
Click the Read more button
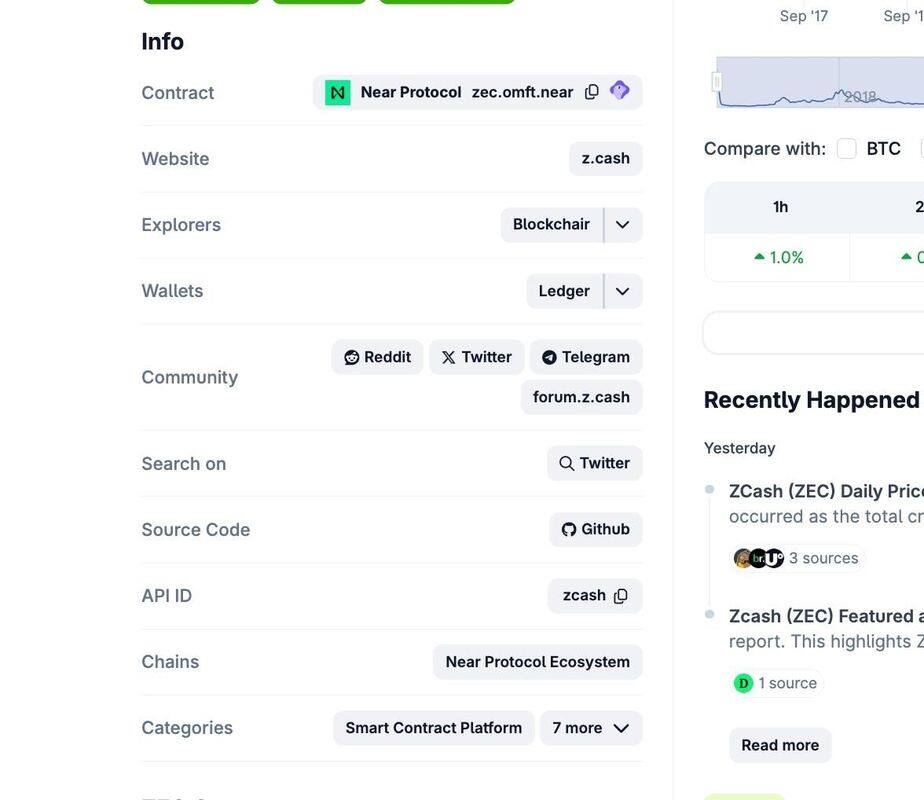[780, 745]
